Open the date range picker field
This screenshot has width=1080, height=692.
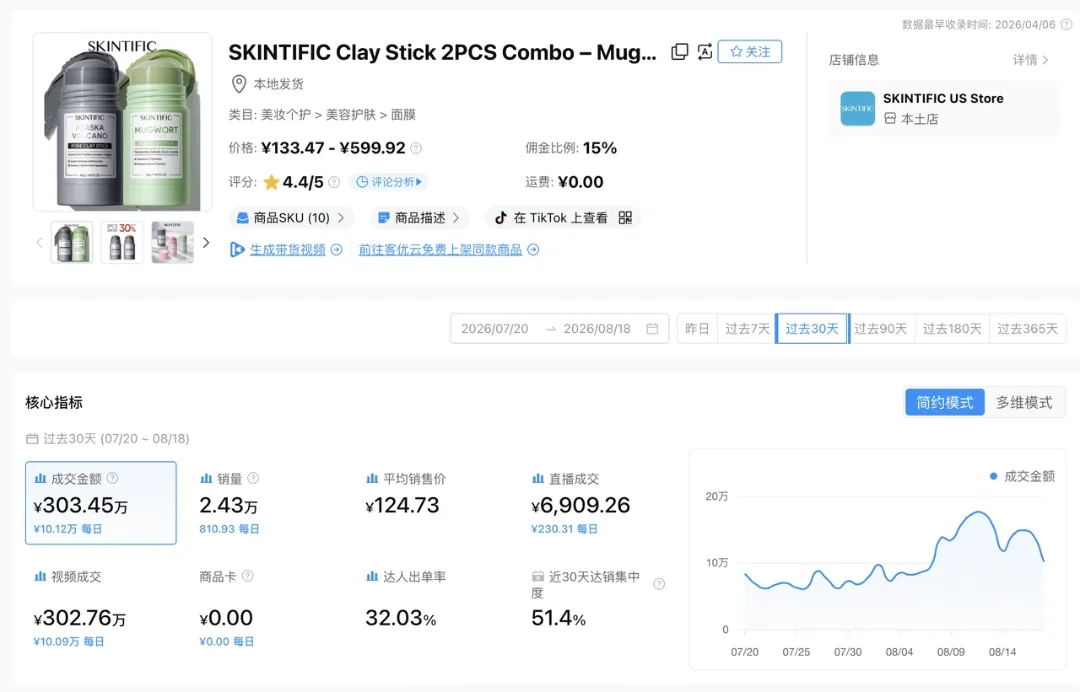(x=559, y=328)
